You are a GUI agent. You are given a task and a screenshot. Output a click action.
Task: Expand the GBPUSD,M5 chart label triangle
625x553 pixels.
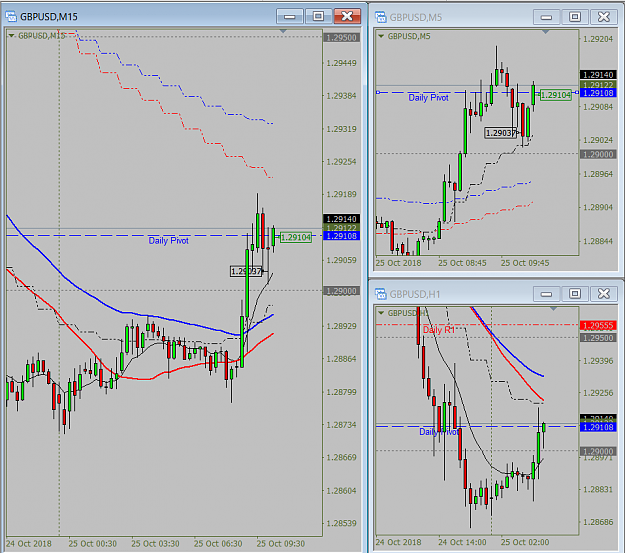click(x=381, y=36)
